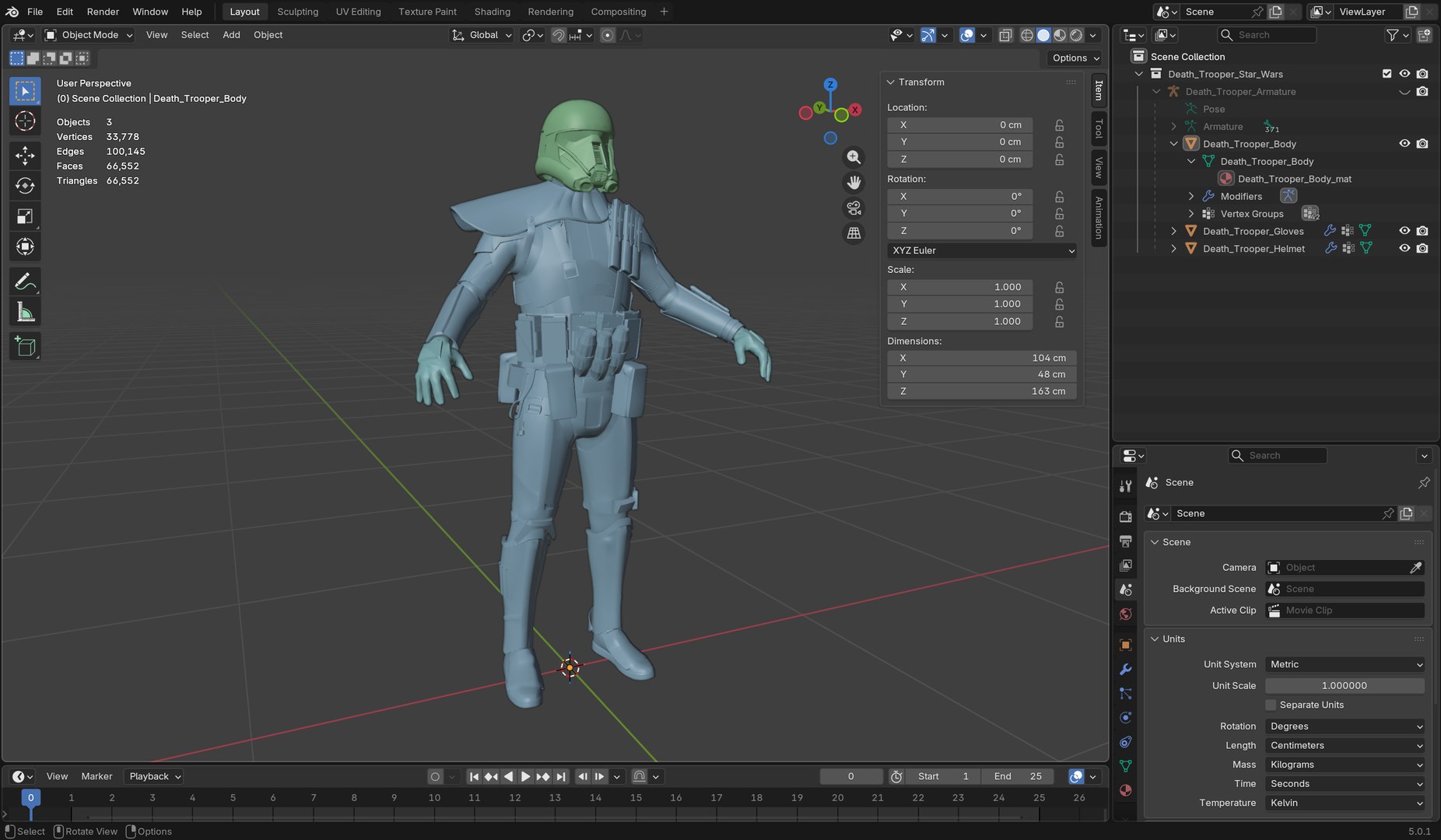Jump to the end frame
This screenshot has width=1441, height=840.
(x=561, y=776)
